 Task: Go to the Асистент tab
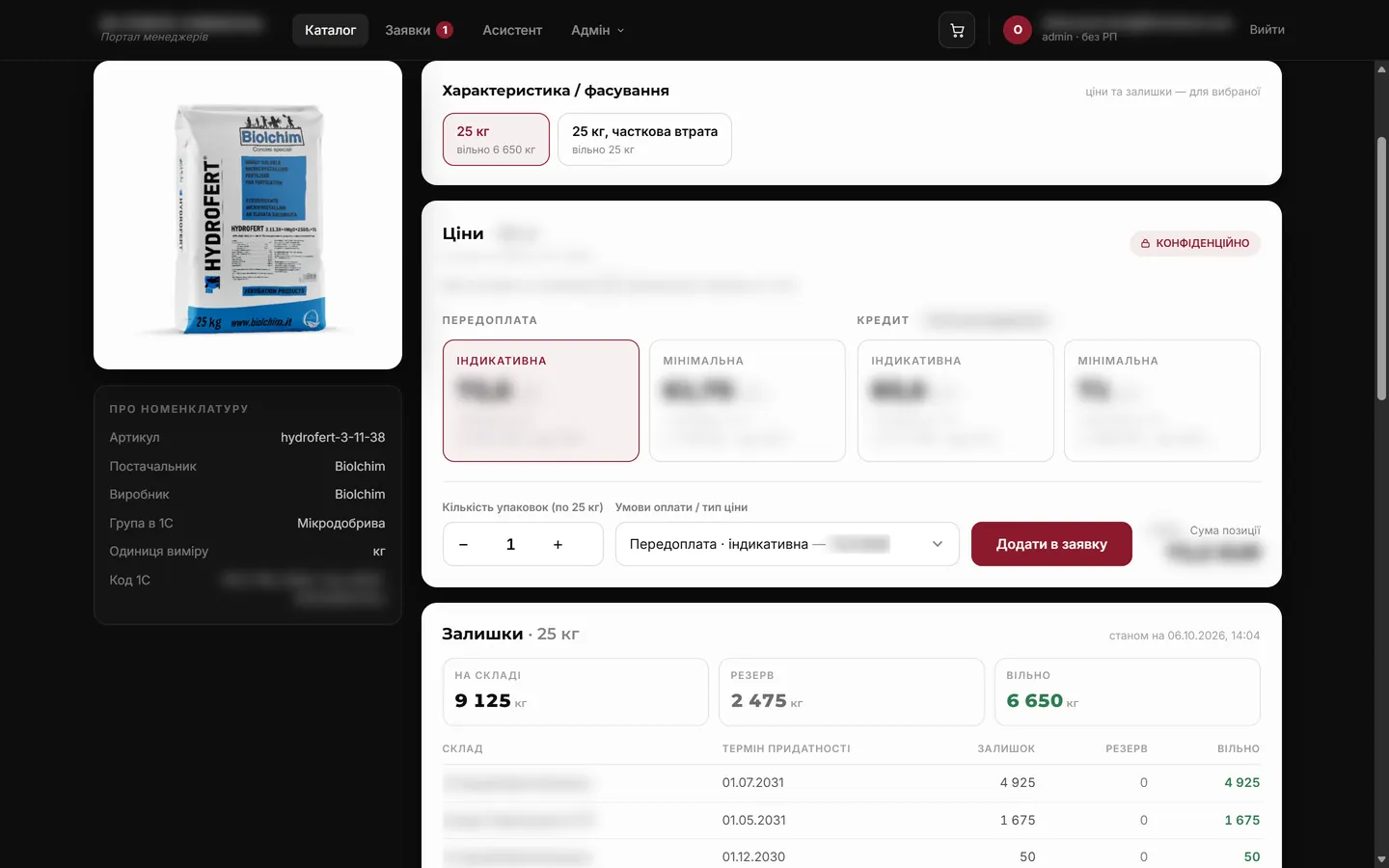(512, 30)
